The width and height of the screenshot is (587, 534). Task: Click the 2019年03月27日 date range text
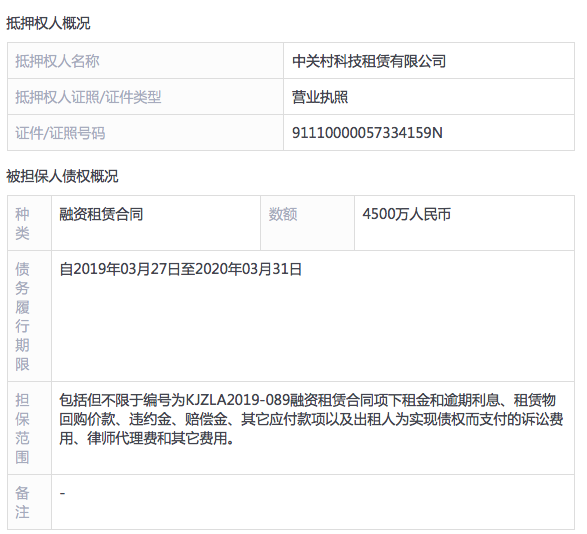coord(180,269)
